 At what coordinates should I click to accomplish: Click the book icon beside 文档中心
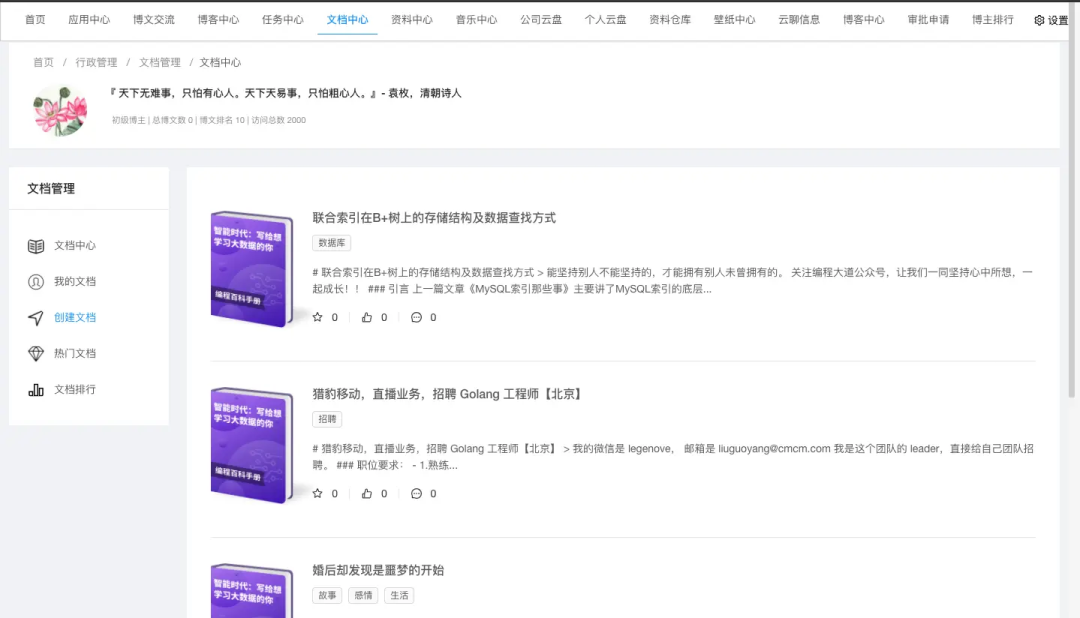(36, 246)
